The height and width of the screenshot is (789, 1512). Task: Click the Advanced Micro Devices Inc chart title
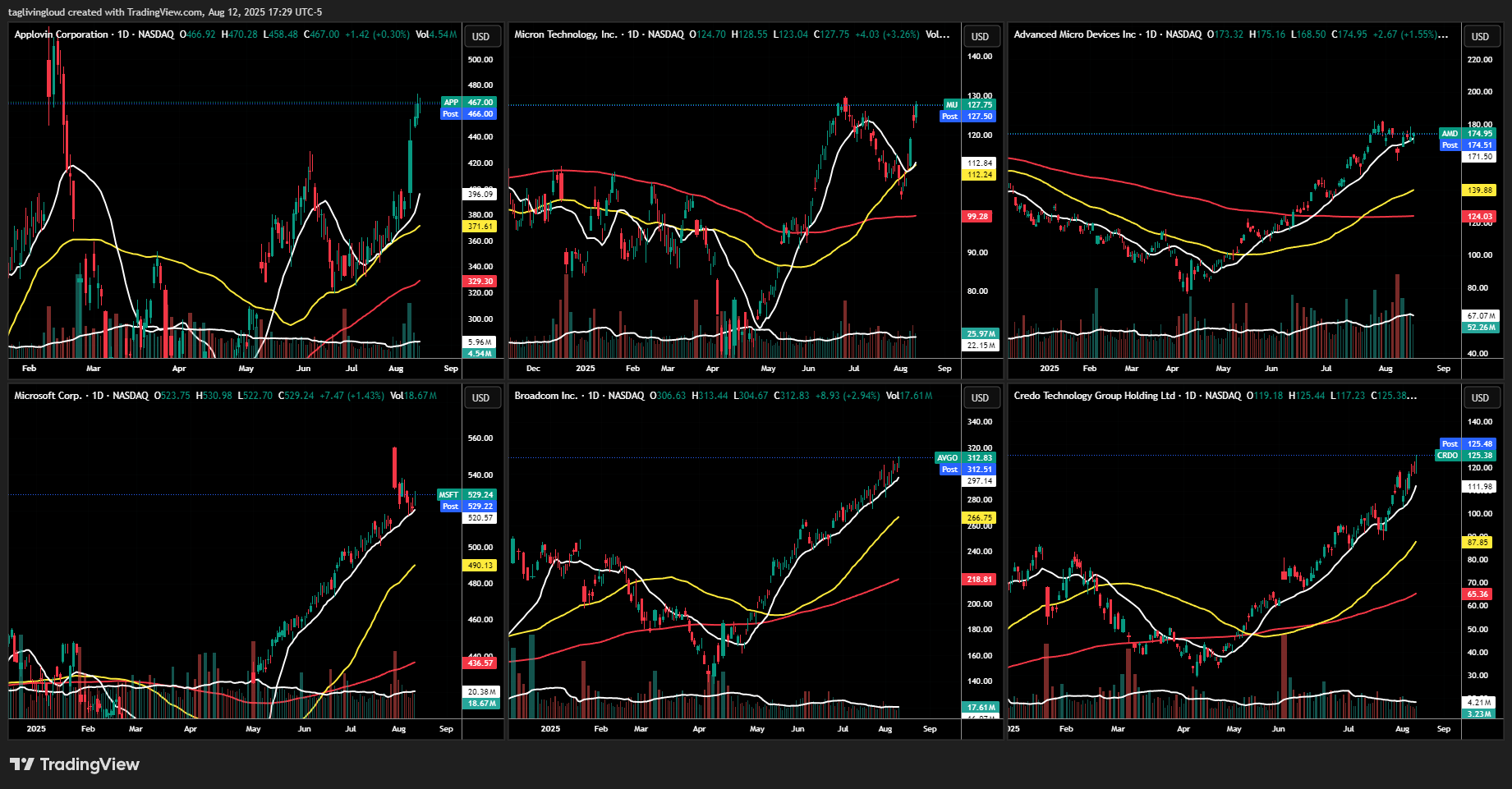[1074, 34]
